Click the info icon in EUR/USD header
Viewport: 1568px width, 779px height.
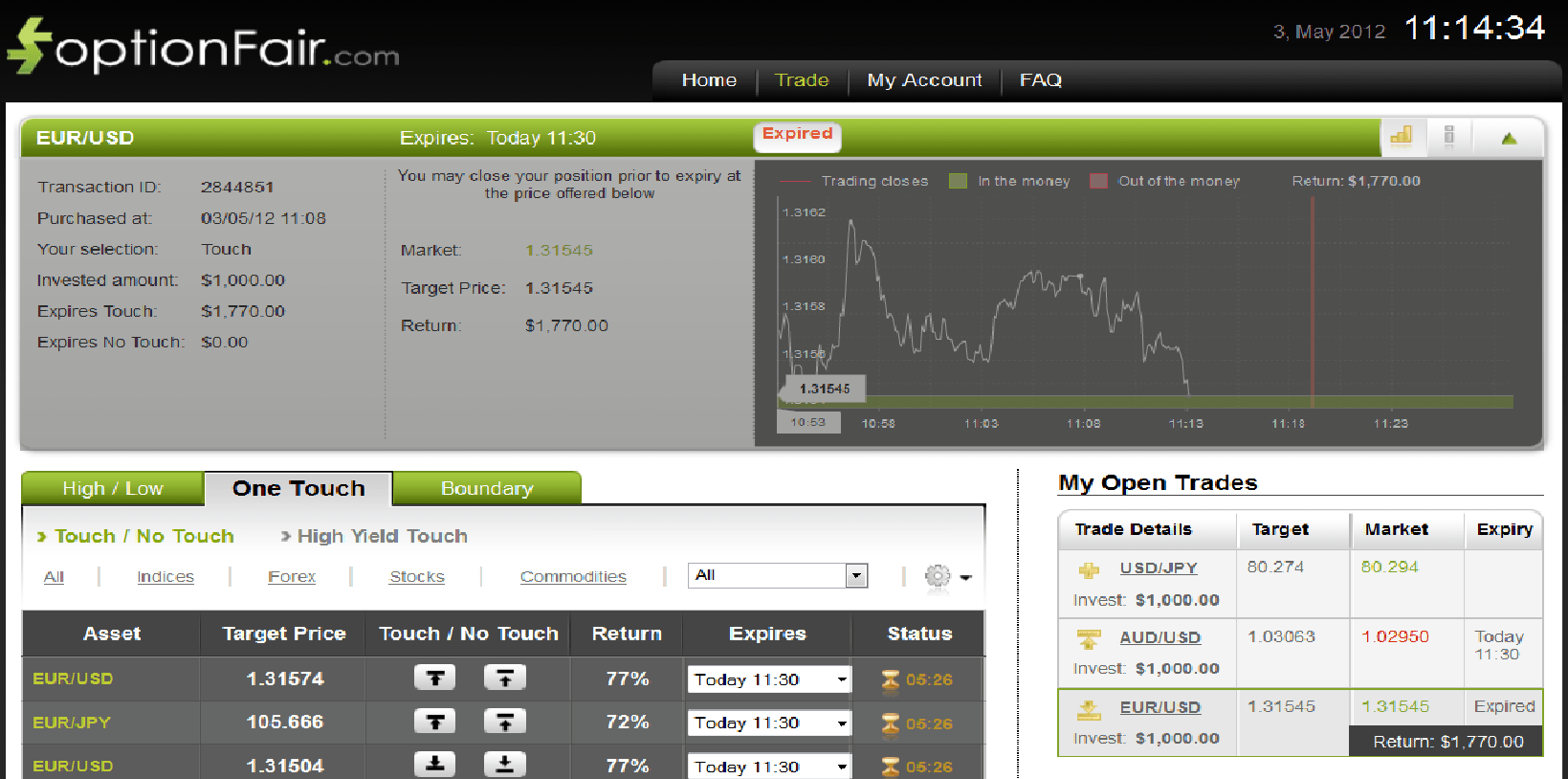click(1448, 136)
